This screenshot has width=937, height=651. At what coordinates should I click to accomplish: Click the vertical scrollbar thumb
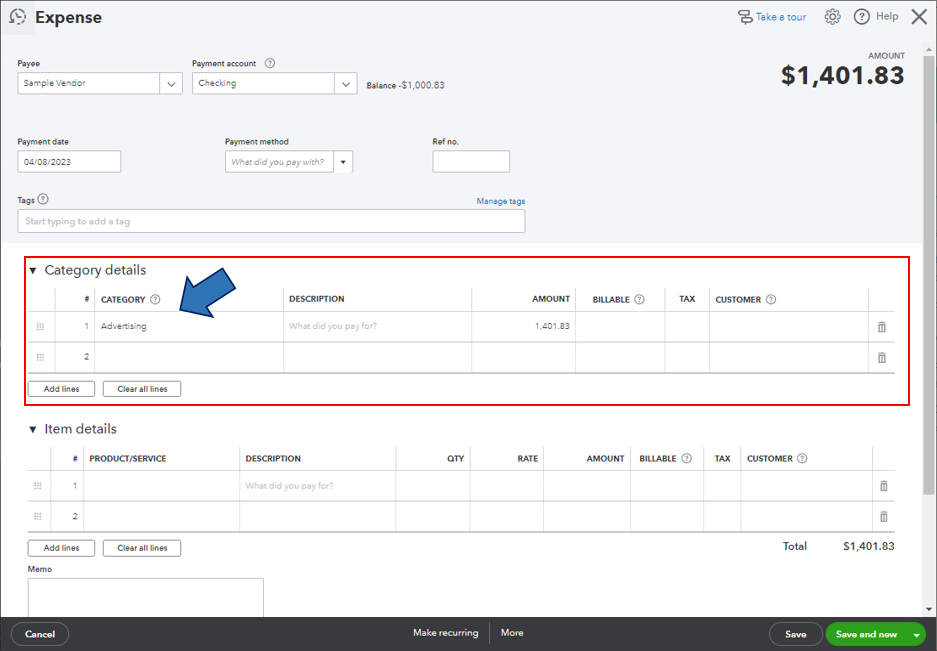click(x=928, y=275)
